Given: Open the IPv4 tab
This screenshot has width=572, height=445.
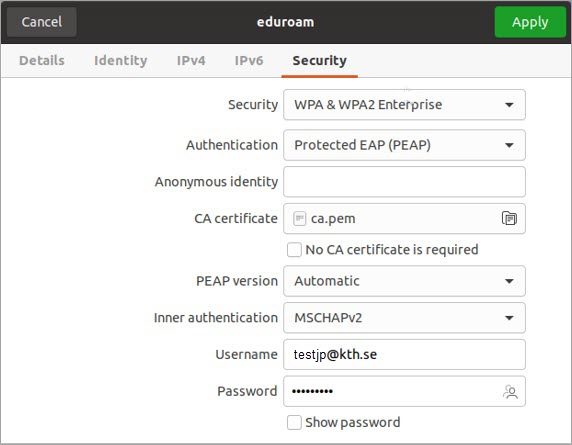Looking at the screenshot, I should (191, 61).
